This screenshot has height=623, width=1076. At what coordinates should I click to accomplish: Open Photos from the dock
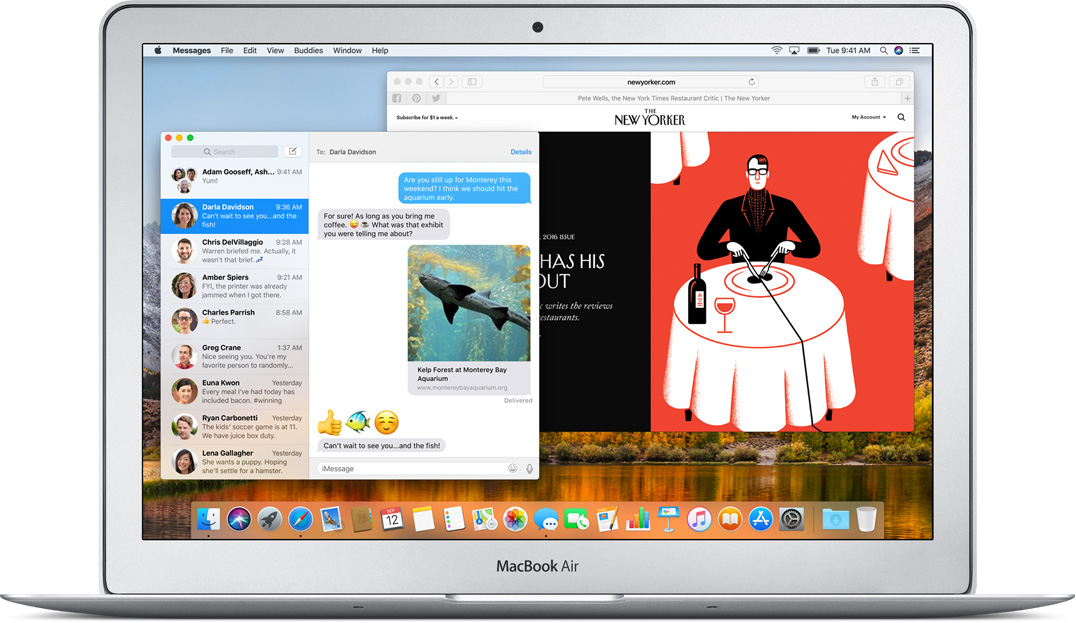pos(515,518)
